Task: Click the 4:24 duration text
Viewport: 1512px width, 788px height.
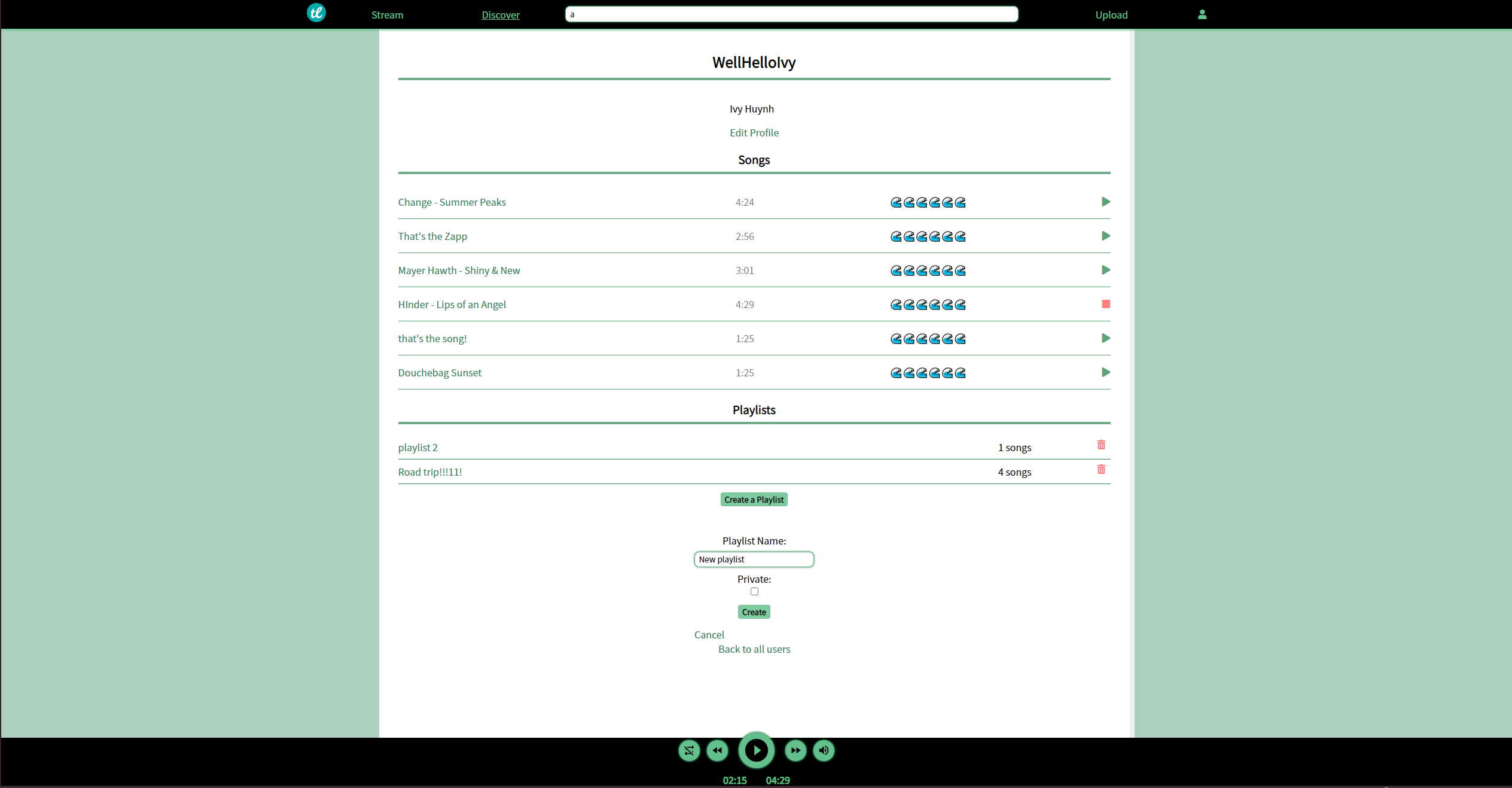Action: [x=744, y=202]
